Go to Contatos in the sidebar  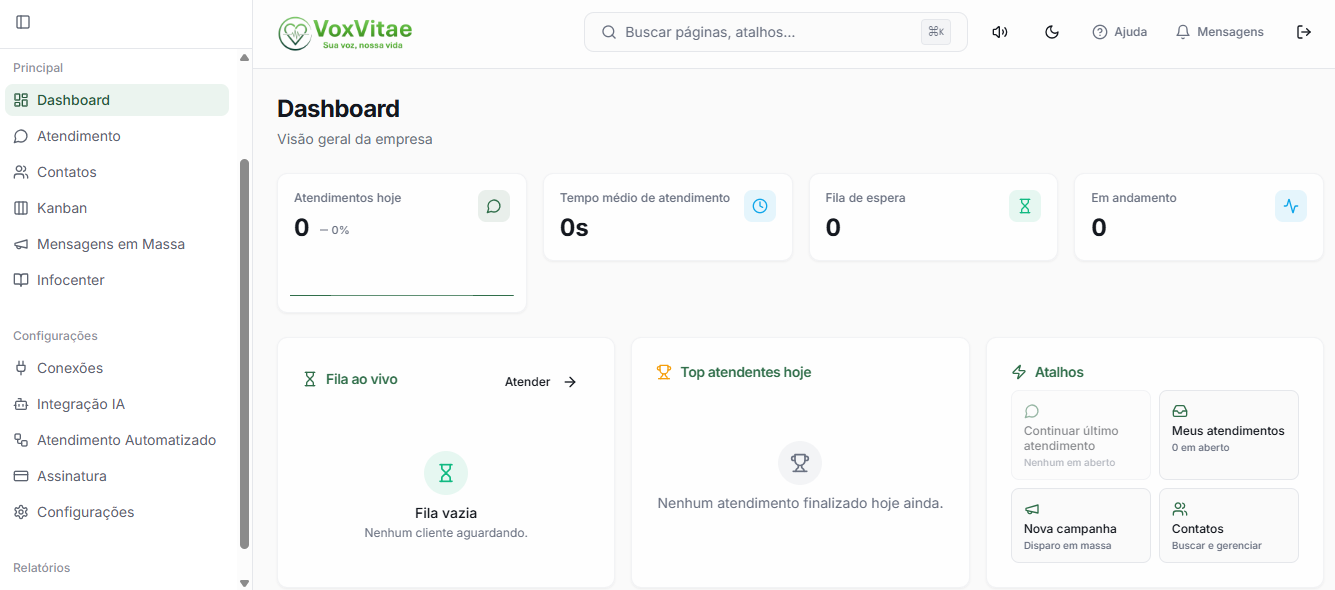(117, 172)
